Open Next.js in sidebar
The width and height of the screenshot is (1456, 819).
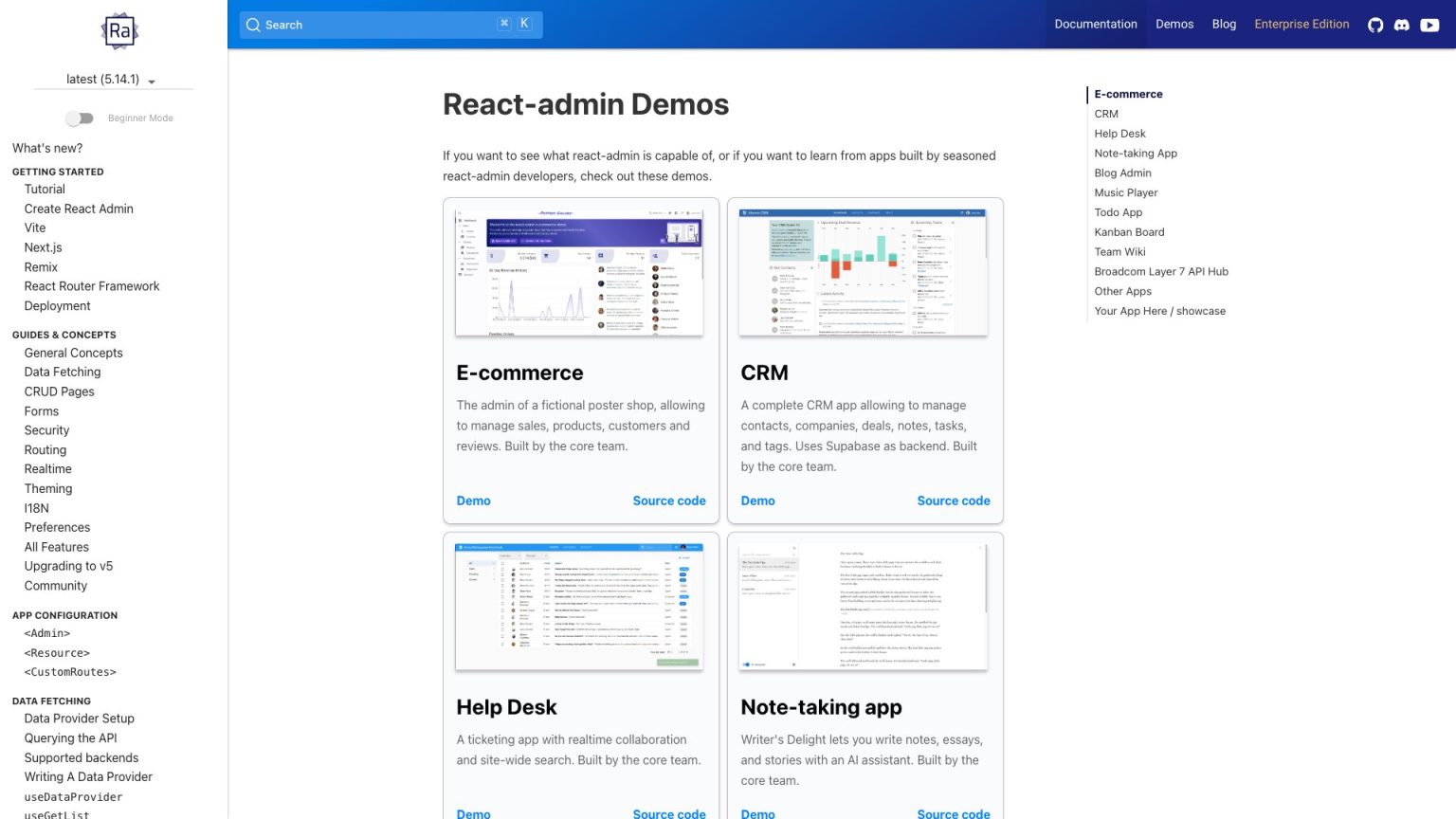[43, 247]
